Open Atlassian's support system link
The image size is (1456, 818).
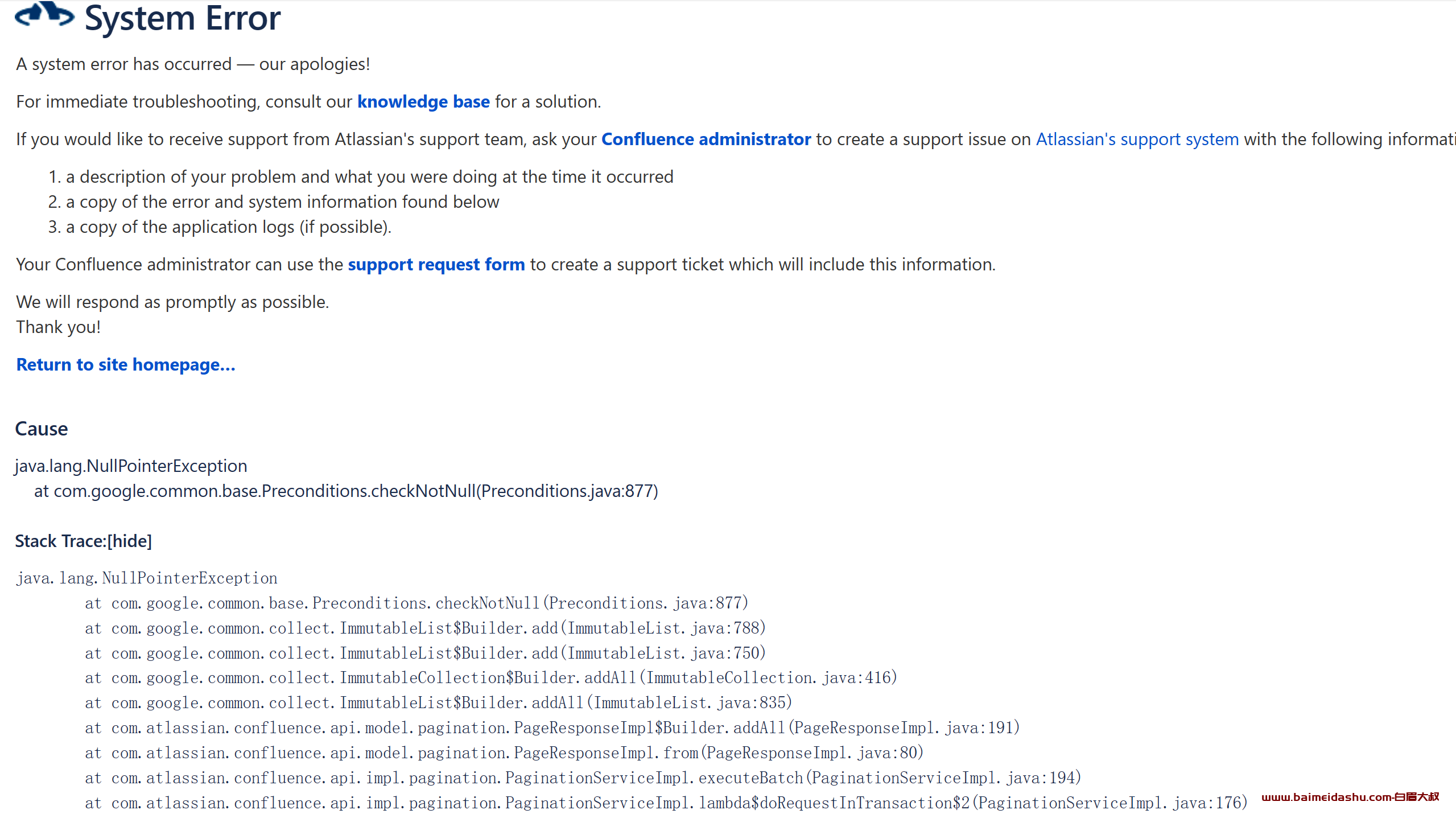click(x=1137, y=139)
